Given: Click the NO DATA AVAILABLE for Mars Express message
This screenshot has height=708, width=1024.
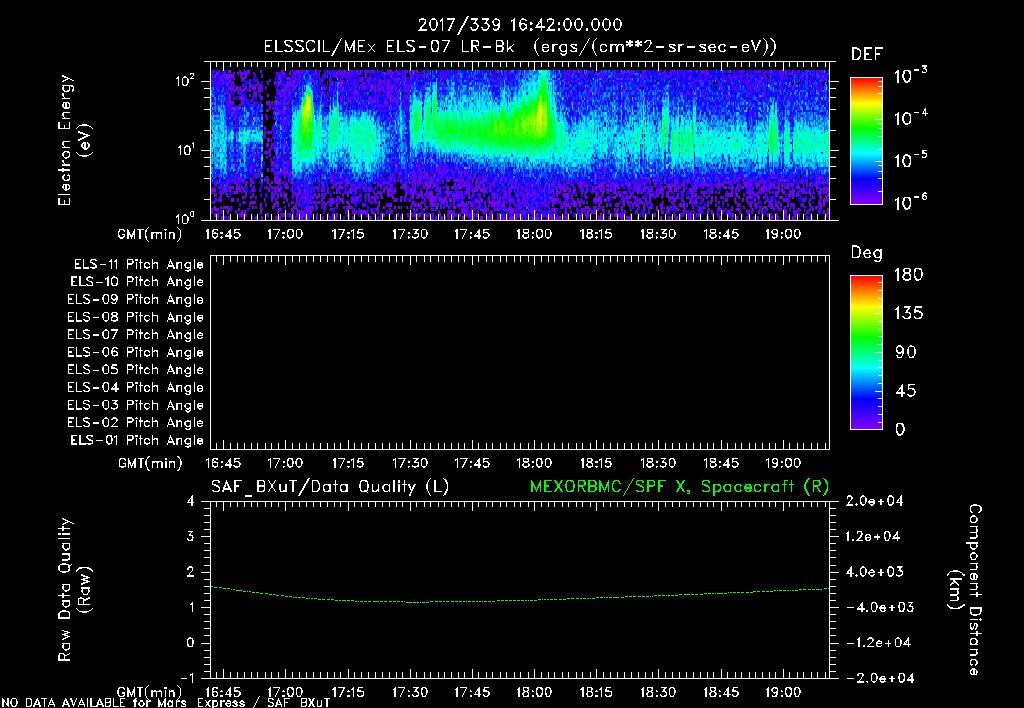Looking at the screenshot, I should pos(166,702).
